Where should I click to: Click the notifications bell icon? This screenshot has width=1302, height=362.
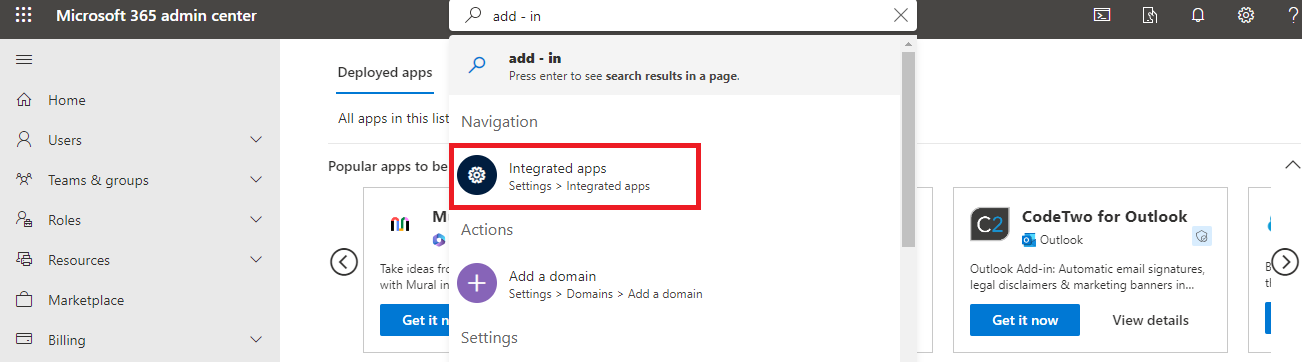pos(1198,15)
